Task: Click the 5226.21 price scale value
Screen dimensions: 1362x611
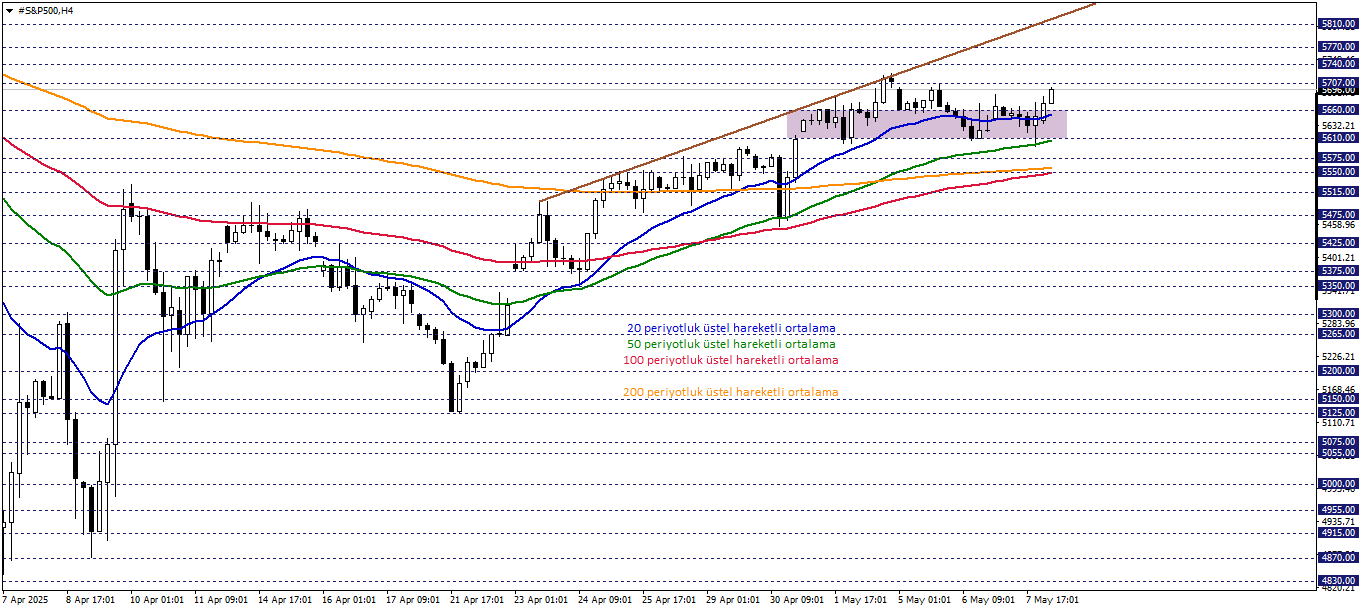Action: 1337,357
